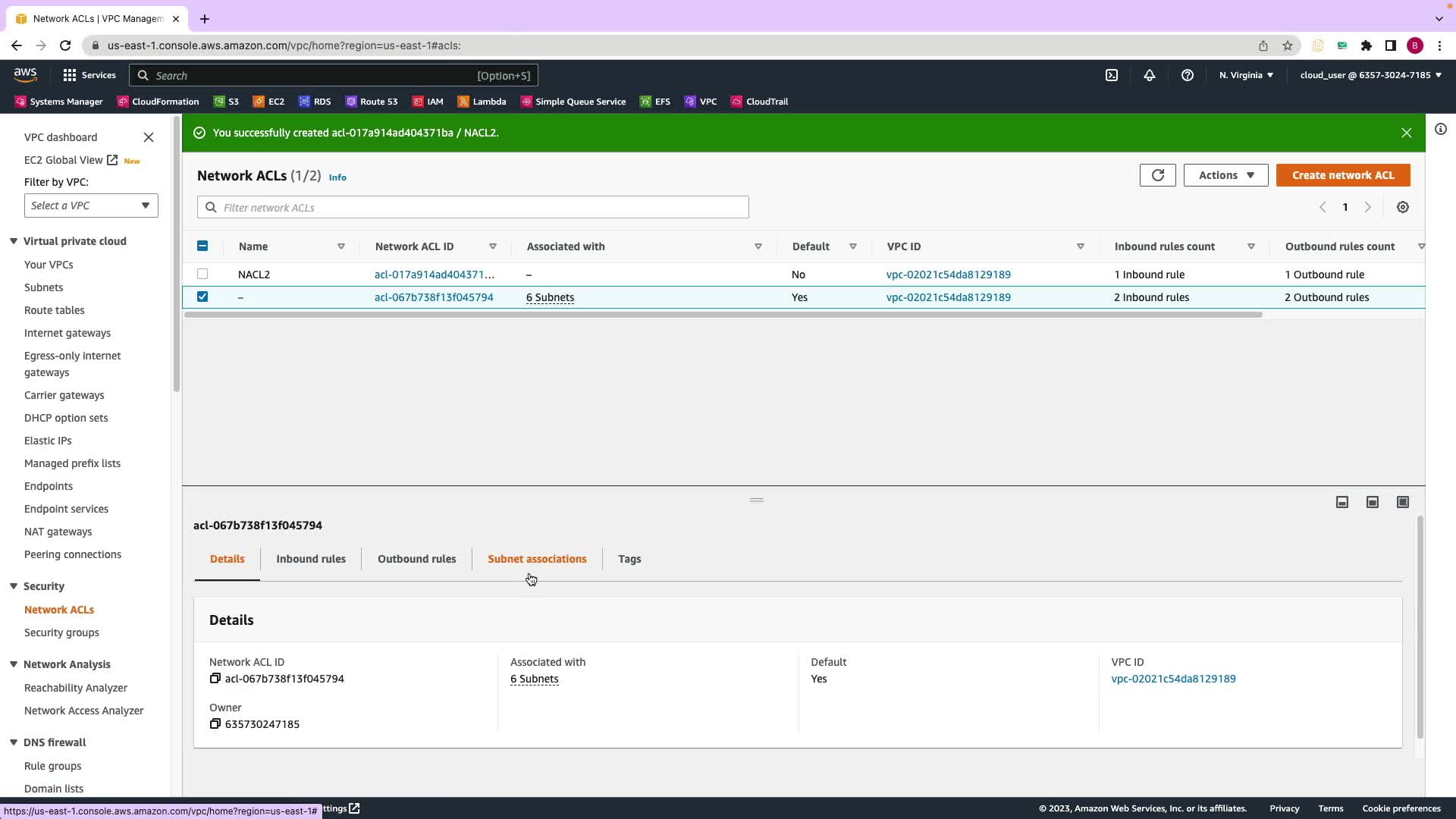Click Create network ACL button
The width and height of the screenshot is (1456, 819).
click(x=1342, y=175)
